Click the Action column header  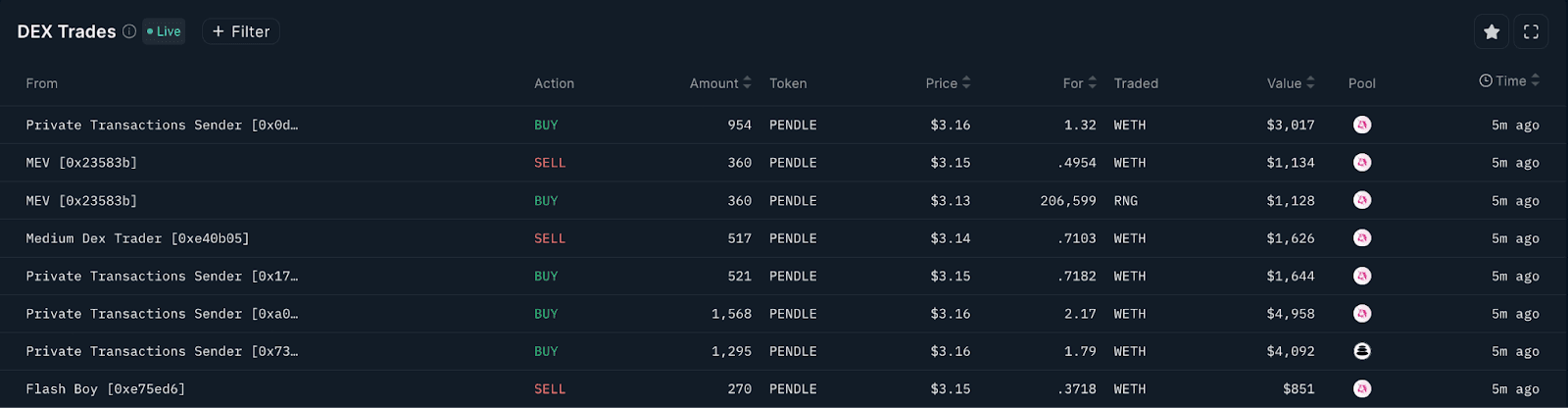click(554, 83)
